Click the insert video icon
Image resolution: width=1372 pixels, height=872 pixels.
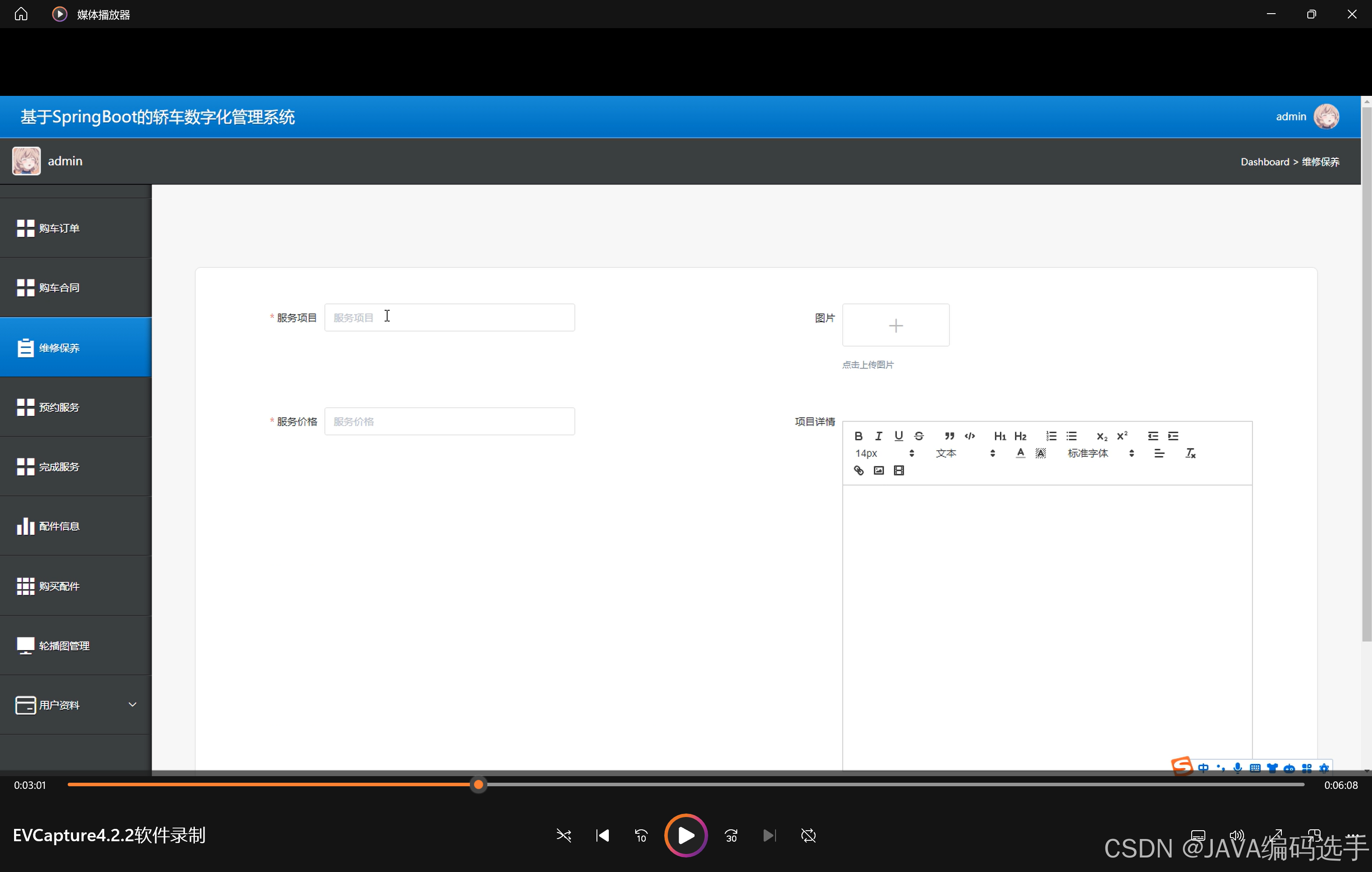(899, 471)
